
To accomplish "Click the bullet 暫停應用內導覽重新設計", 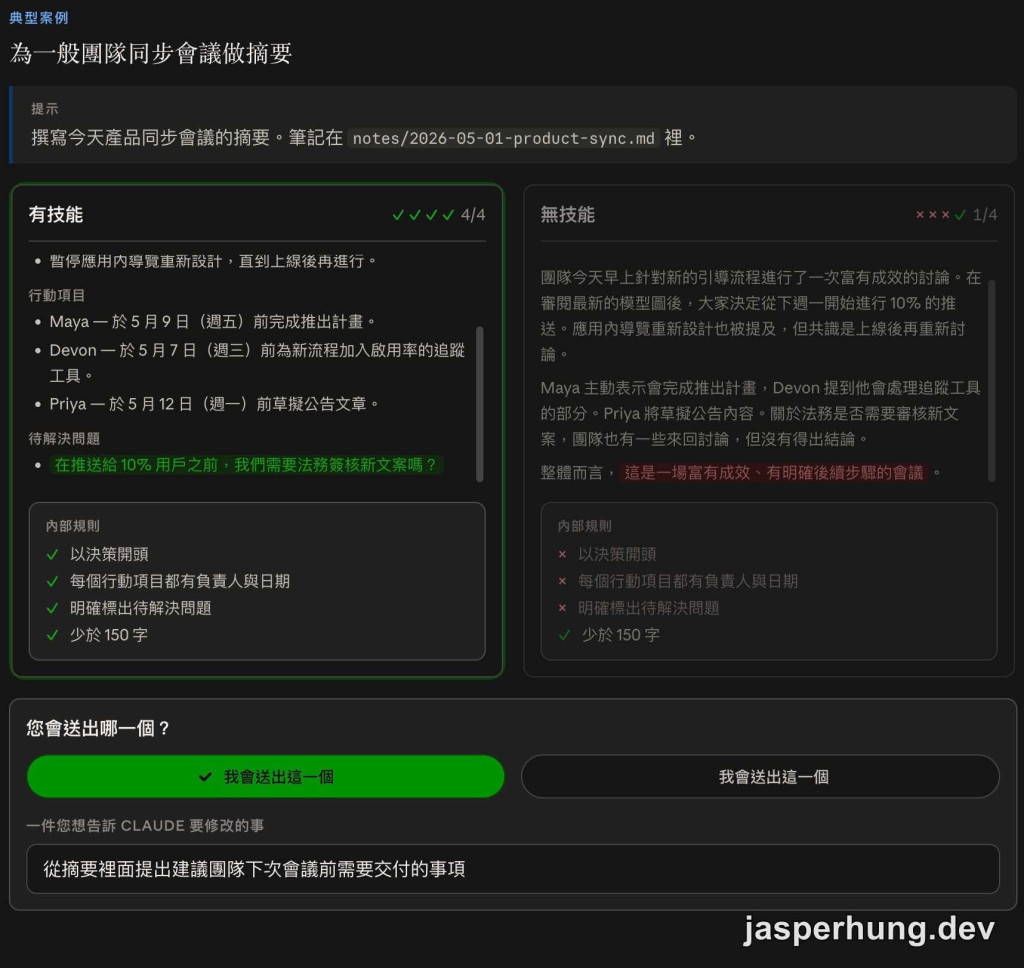I will click(213, 261).
